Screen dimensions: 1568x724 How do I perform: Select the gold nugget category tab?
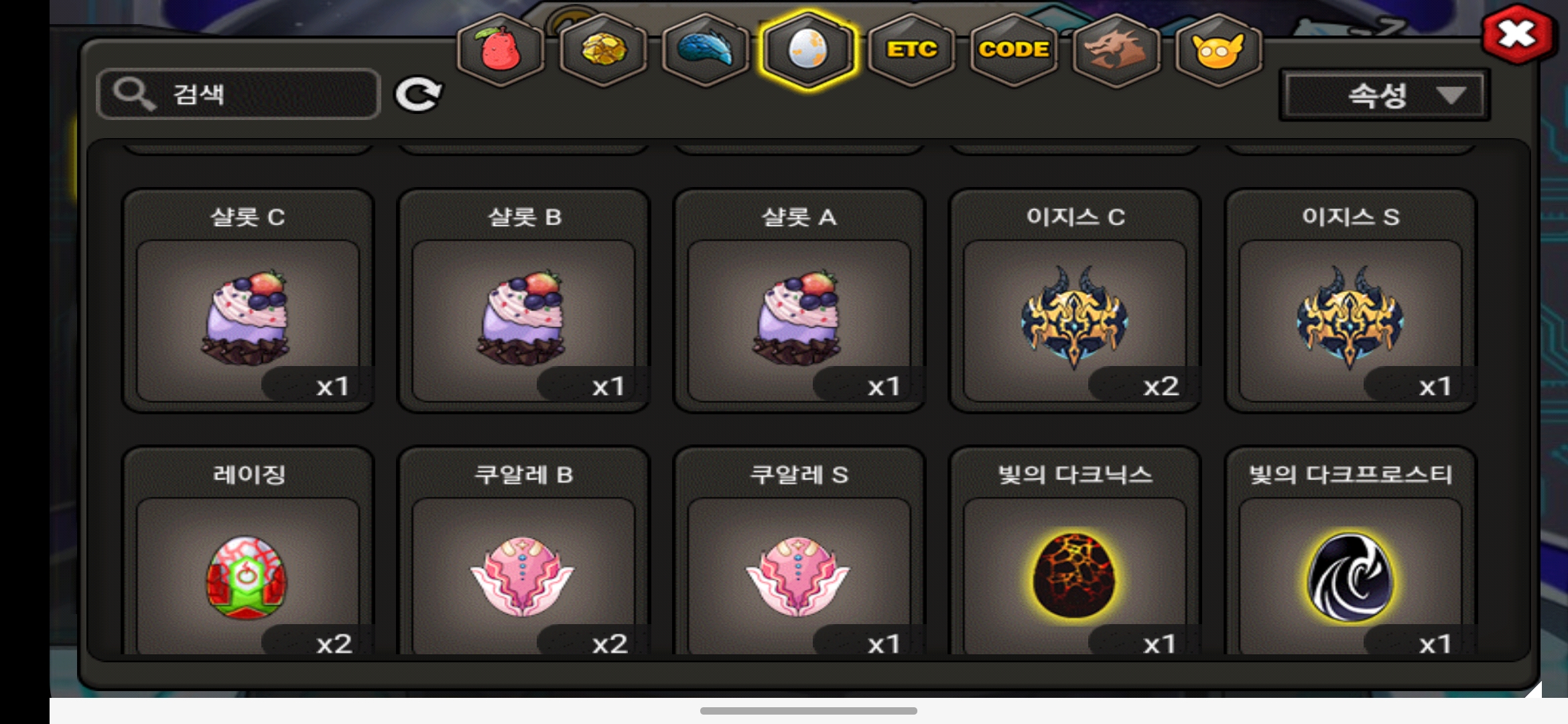pos(603,50)
